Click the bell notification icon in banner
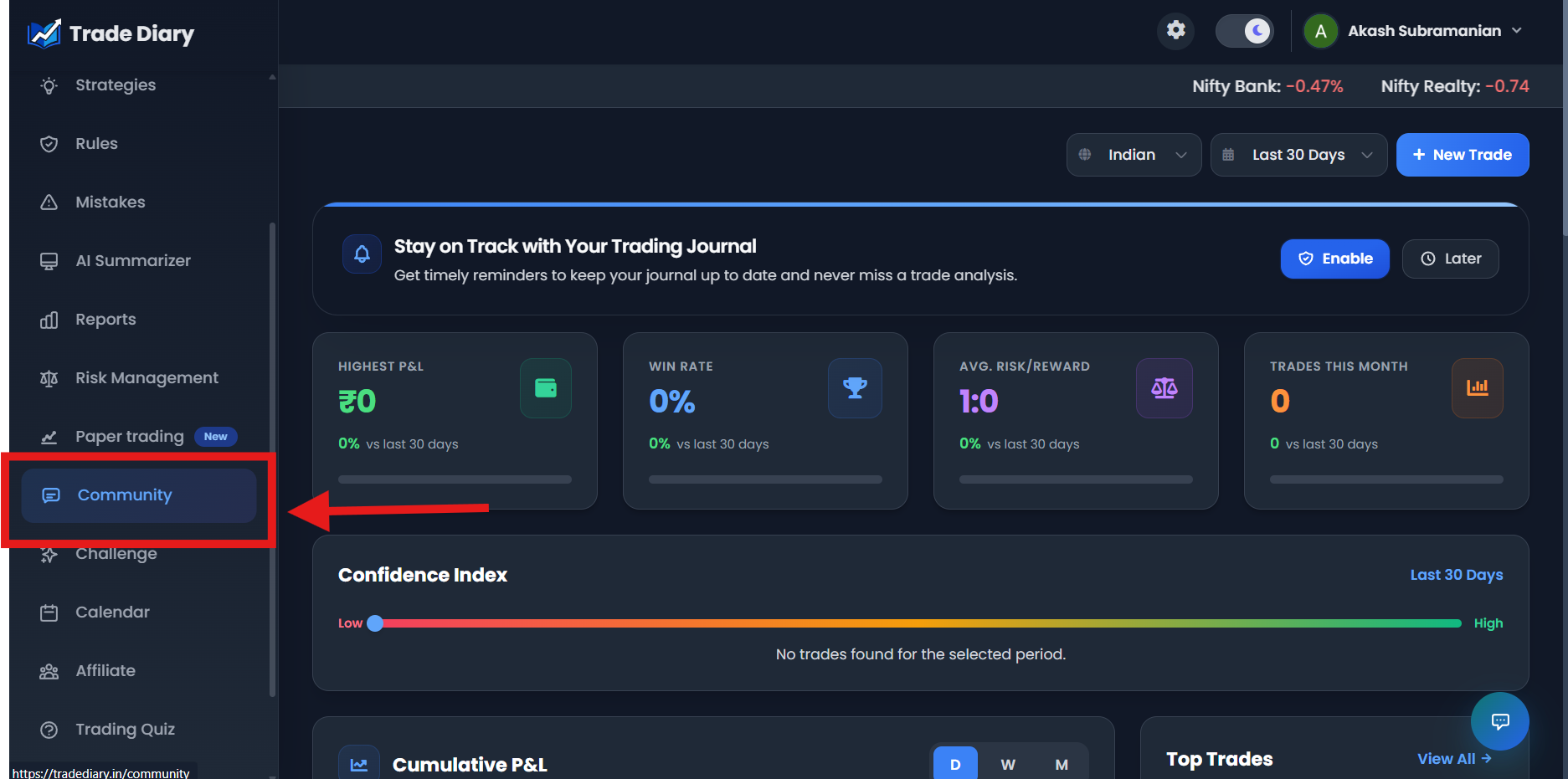This screenshot has width=1568, height=779. coord(362,254)
